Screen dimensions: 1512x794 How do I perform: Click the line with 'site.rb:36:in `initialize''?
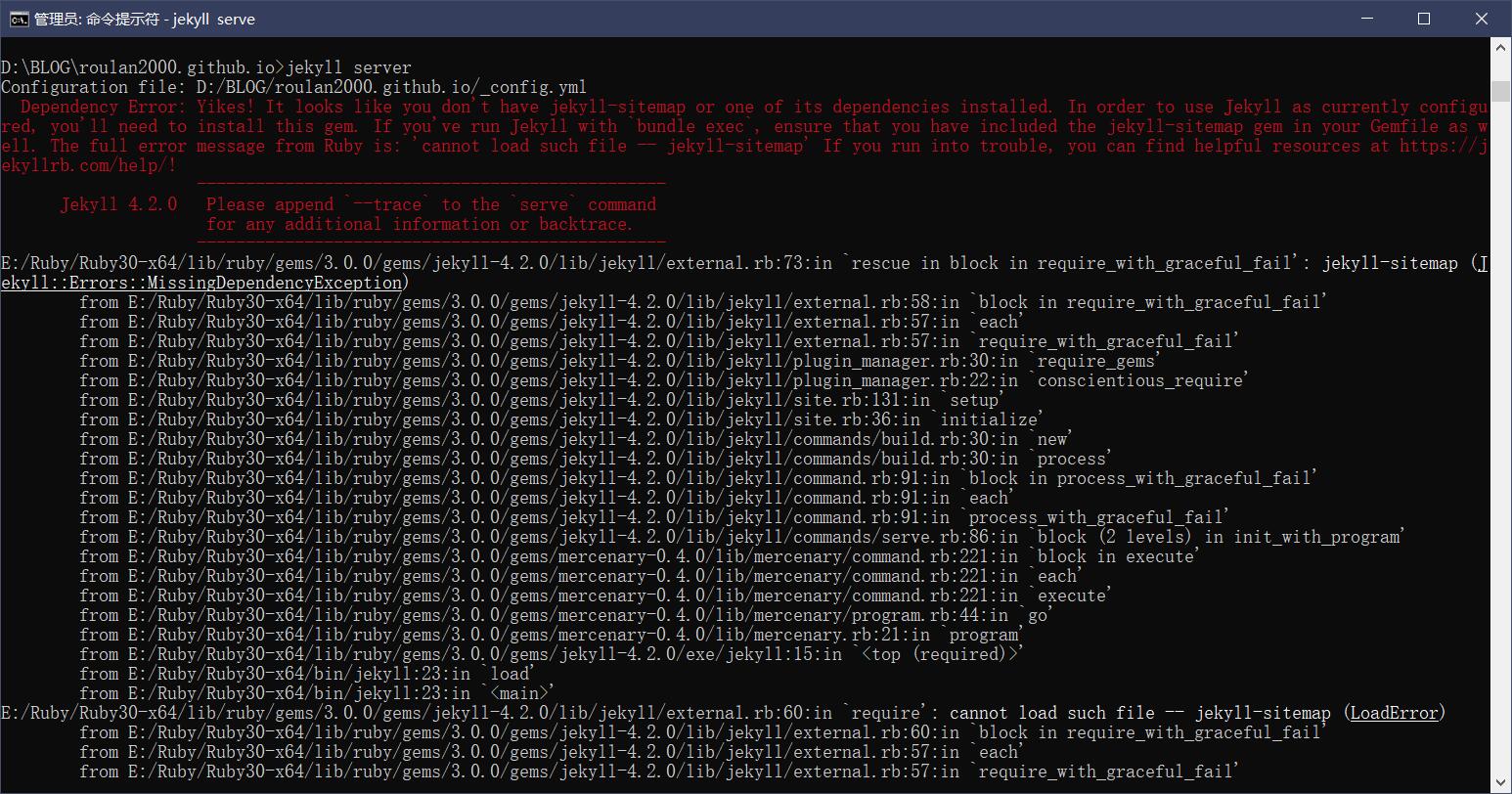click(561, 419)
